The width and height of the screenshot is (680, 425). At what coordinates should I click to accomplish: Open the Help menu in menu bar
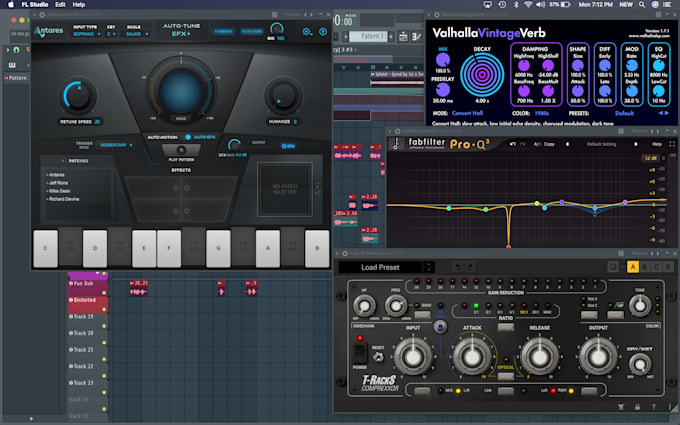(78, 4)
